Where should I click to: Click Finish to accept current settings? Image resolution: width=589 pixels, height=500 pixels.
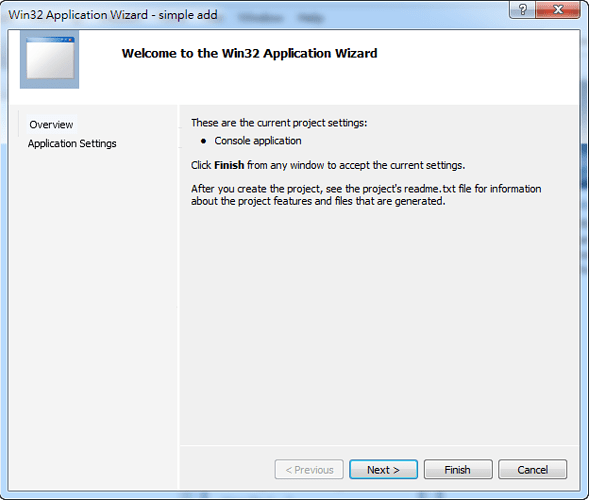458,469
